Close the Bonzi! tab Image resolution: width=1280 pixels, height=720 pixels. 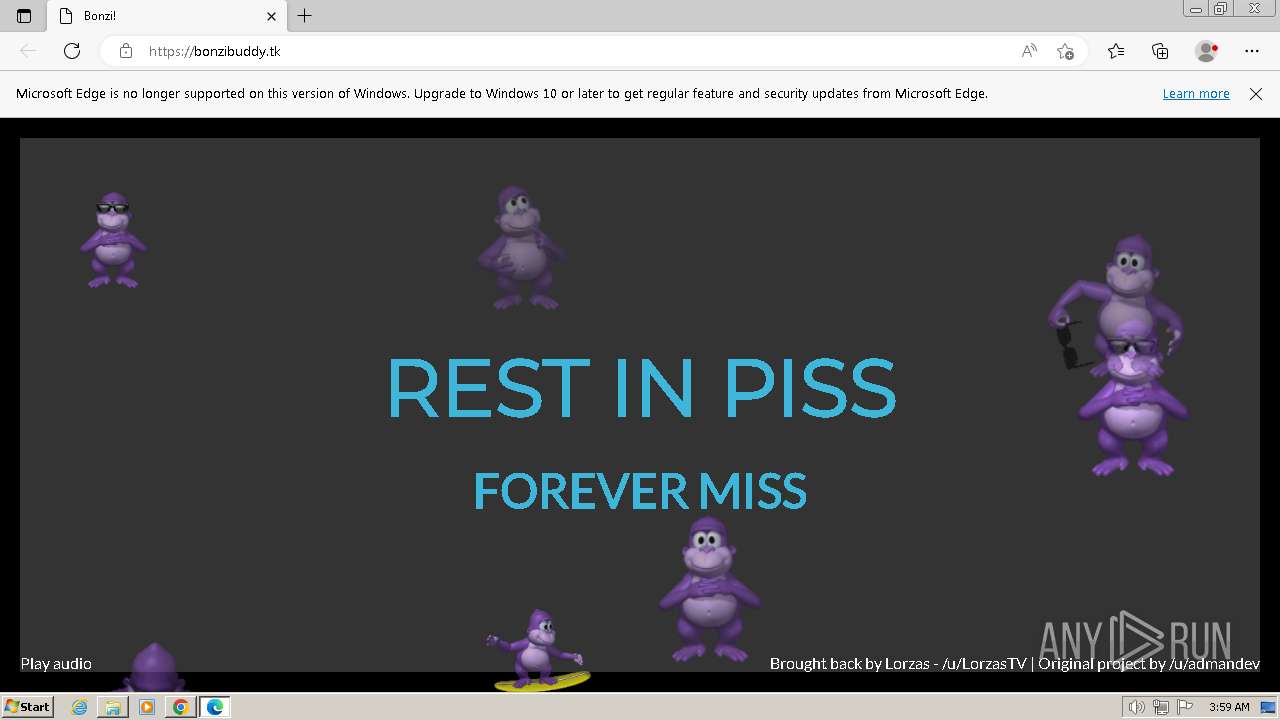tap(271, 16)
